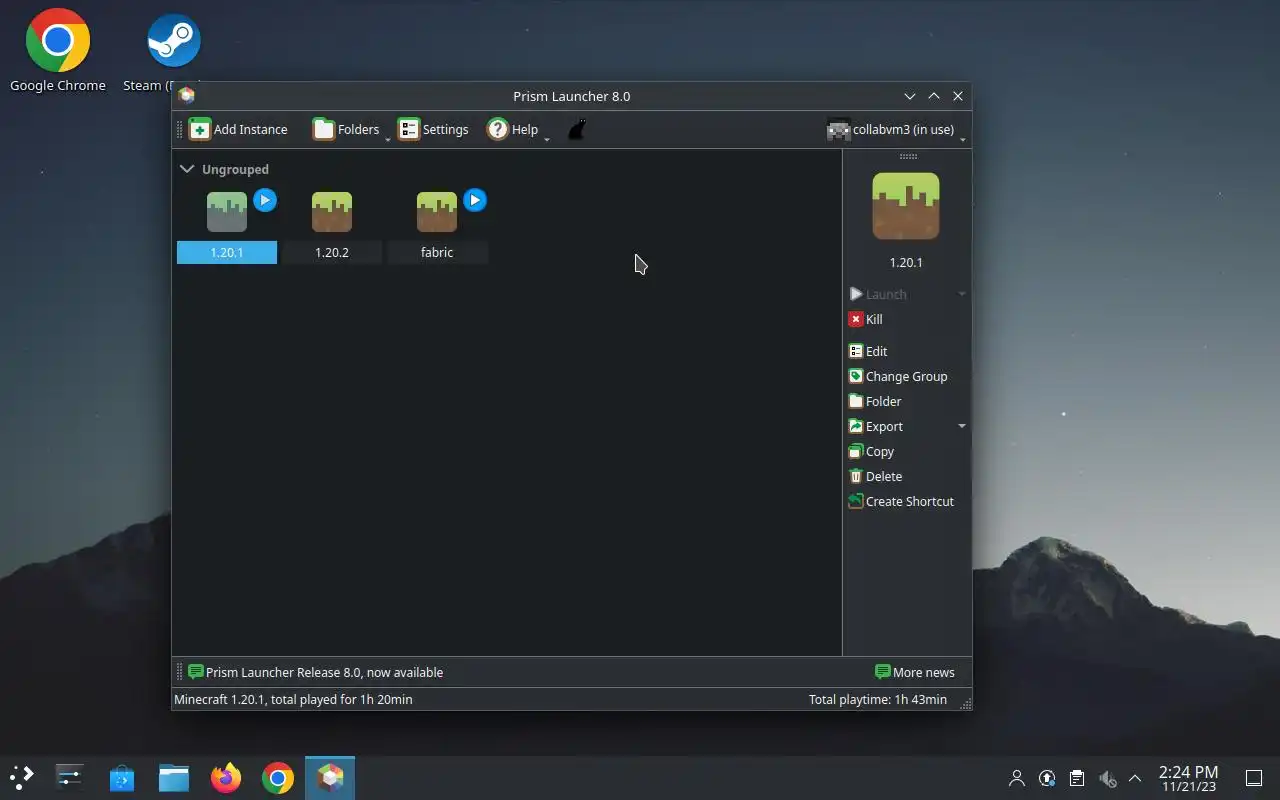The width and height of the screenshot is (1280, 800).
Task: Launch Chrome from the taskbar
Action: 278,777
